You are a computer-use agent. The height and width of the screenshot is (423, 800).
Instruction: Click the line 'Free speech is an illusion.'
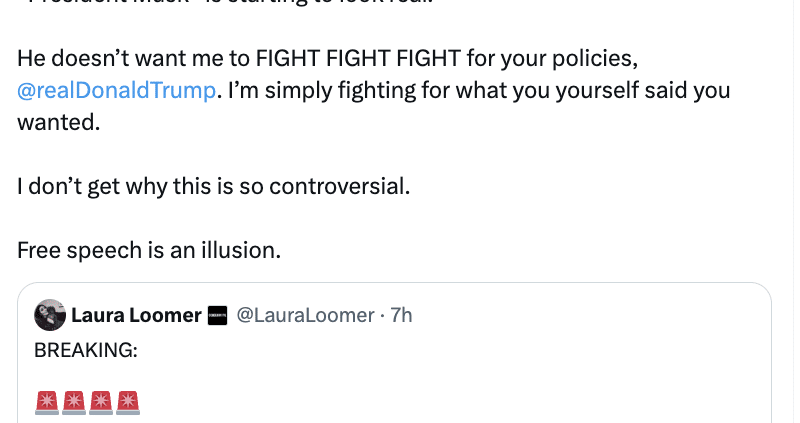[149, 250]
